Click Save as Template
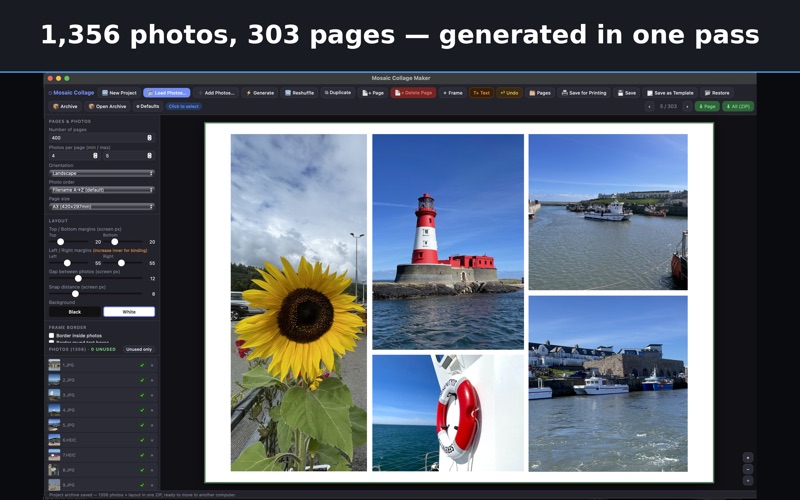The image size is (800, 500). (x=670, y=93)
